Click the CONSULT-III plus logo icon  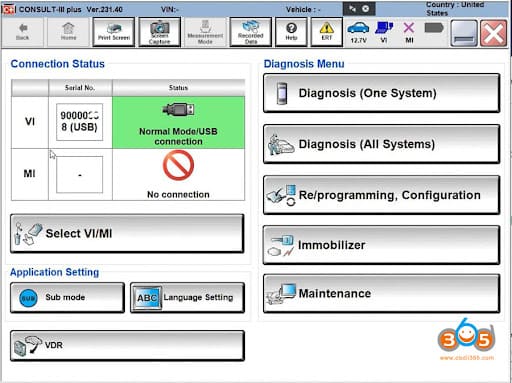[x=9, y=9]
